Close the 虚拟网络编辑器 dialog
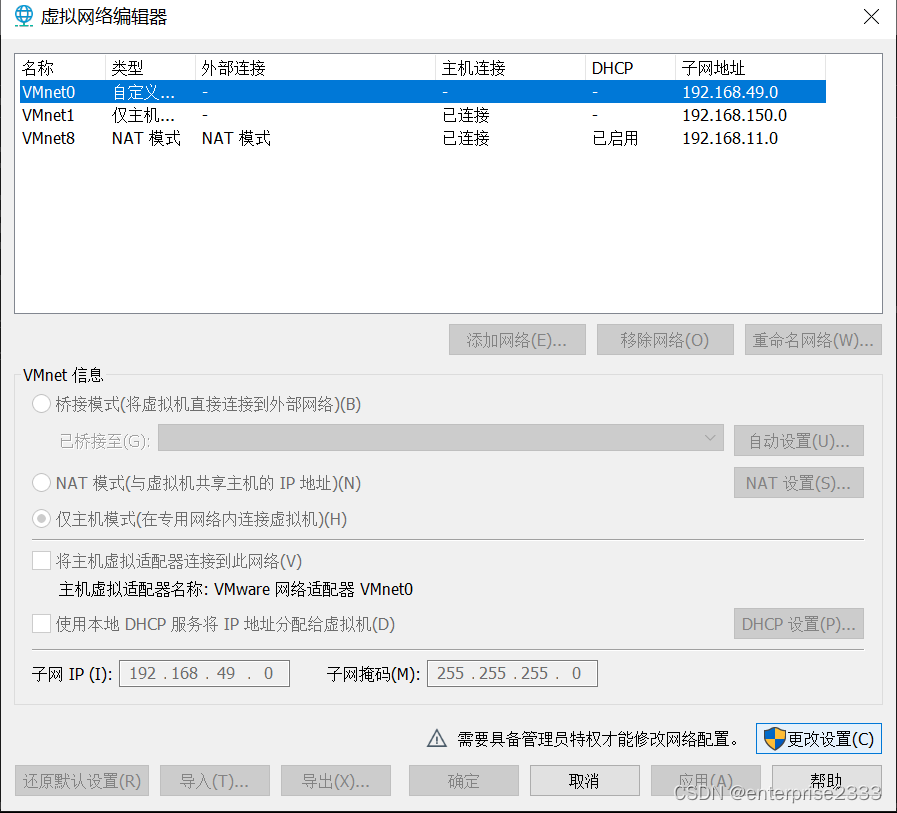Viewport: 897px width, 813px height. (x=871, y=17)
